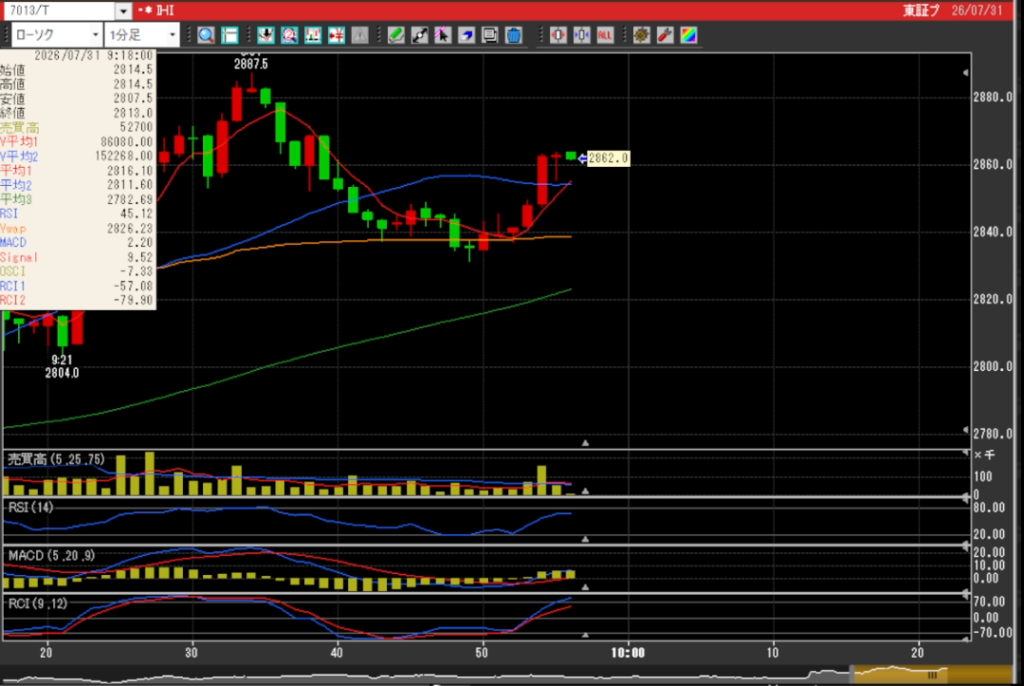Click the panel layout icon next to magnifier
1024x686 pixels.
230,35
